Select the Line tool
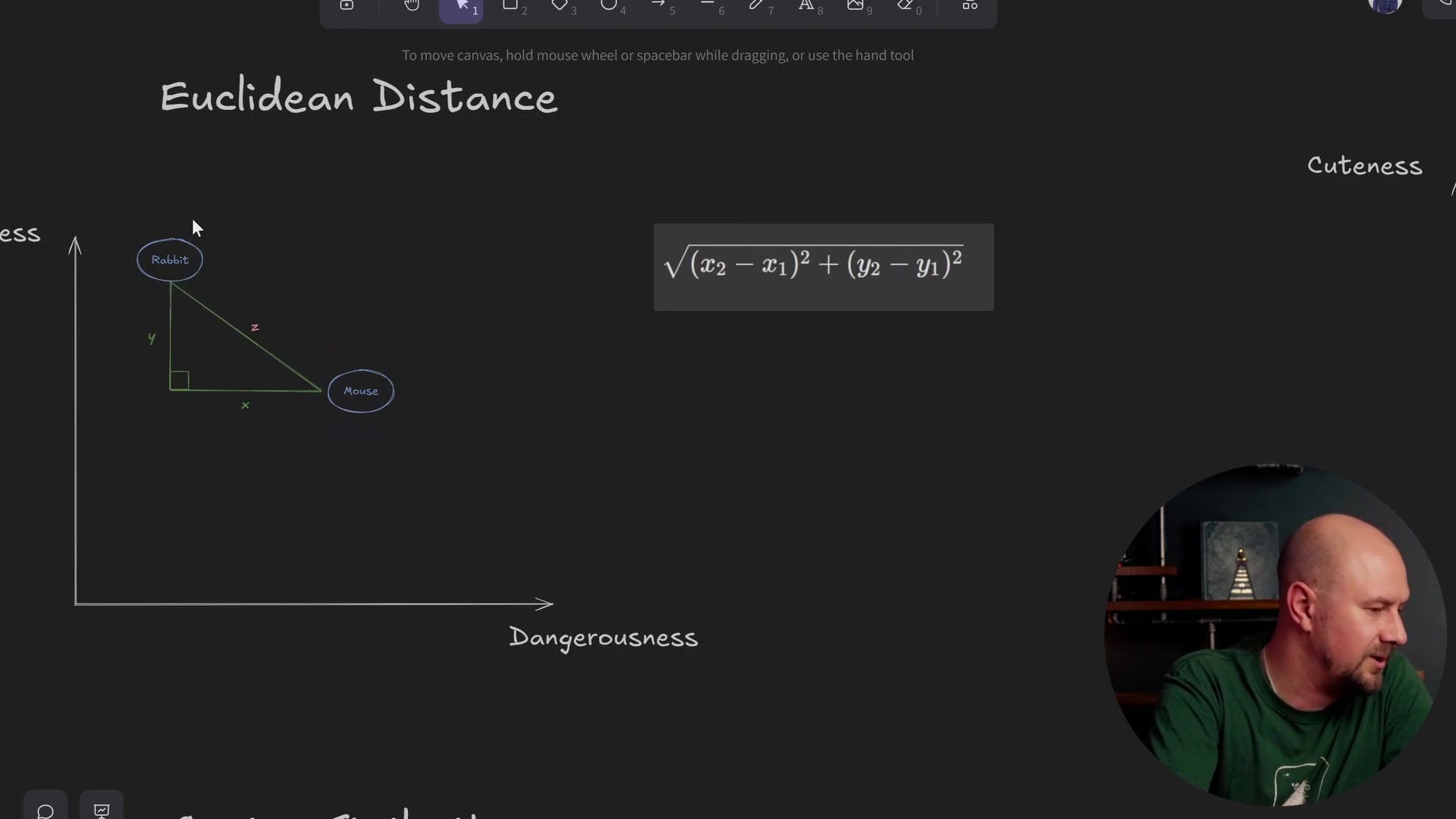Image resolution: width=1456 pixels, height=819 pixels. pos(708,6)
